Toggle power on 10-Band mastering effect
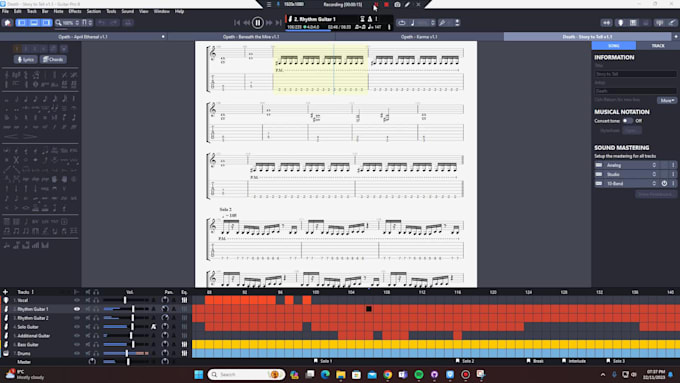 pos(664,183)
